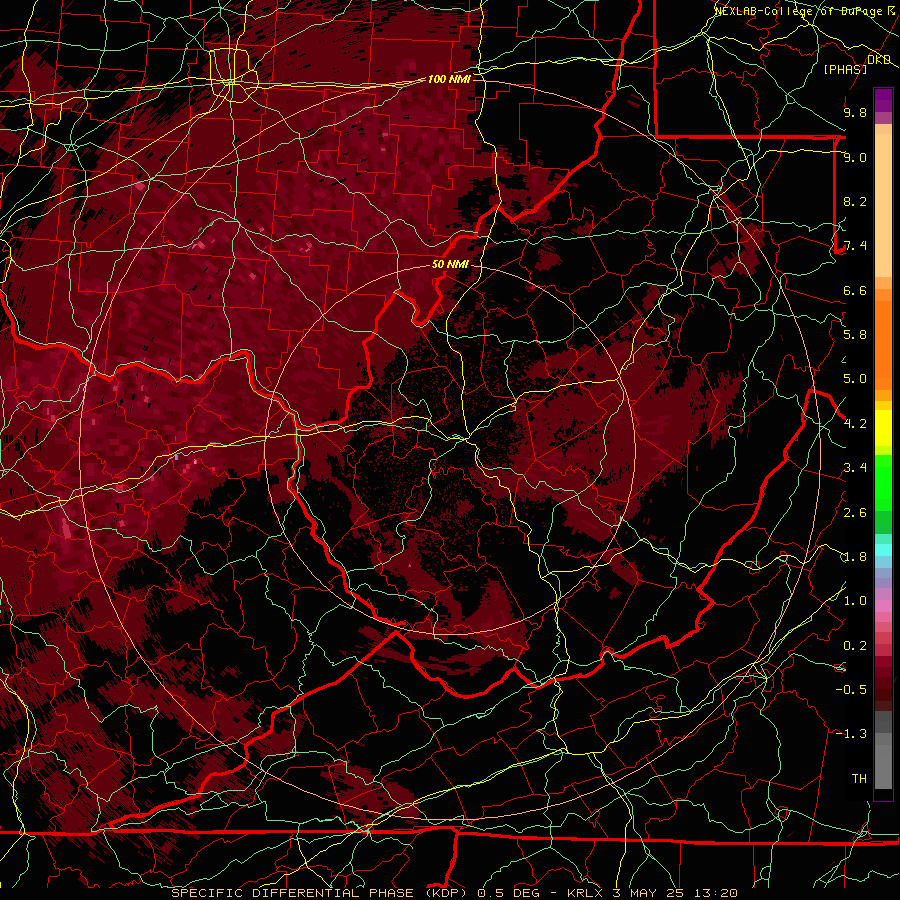Click the 9.8 scale value
900x900 pixels.
pos(855,112)
